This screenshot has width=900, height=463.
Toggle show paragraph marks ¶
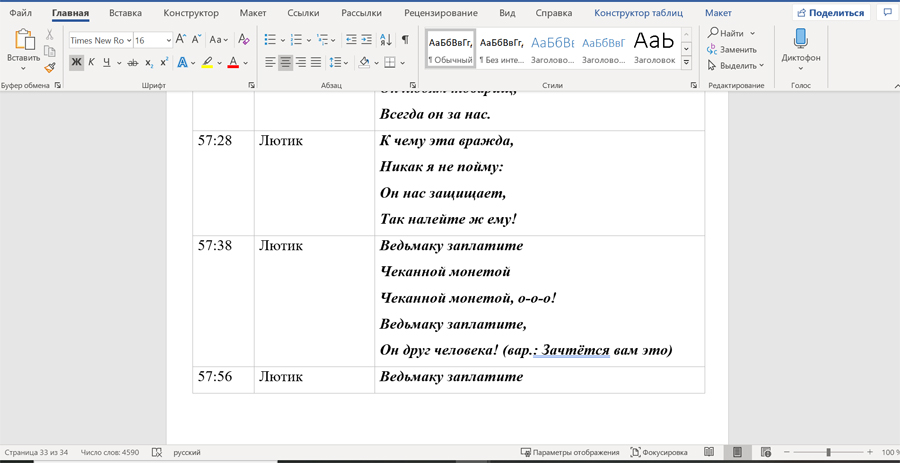coord(405,40)
